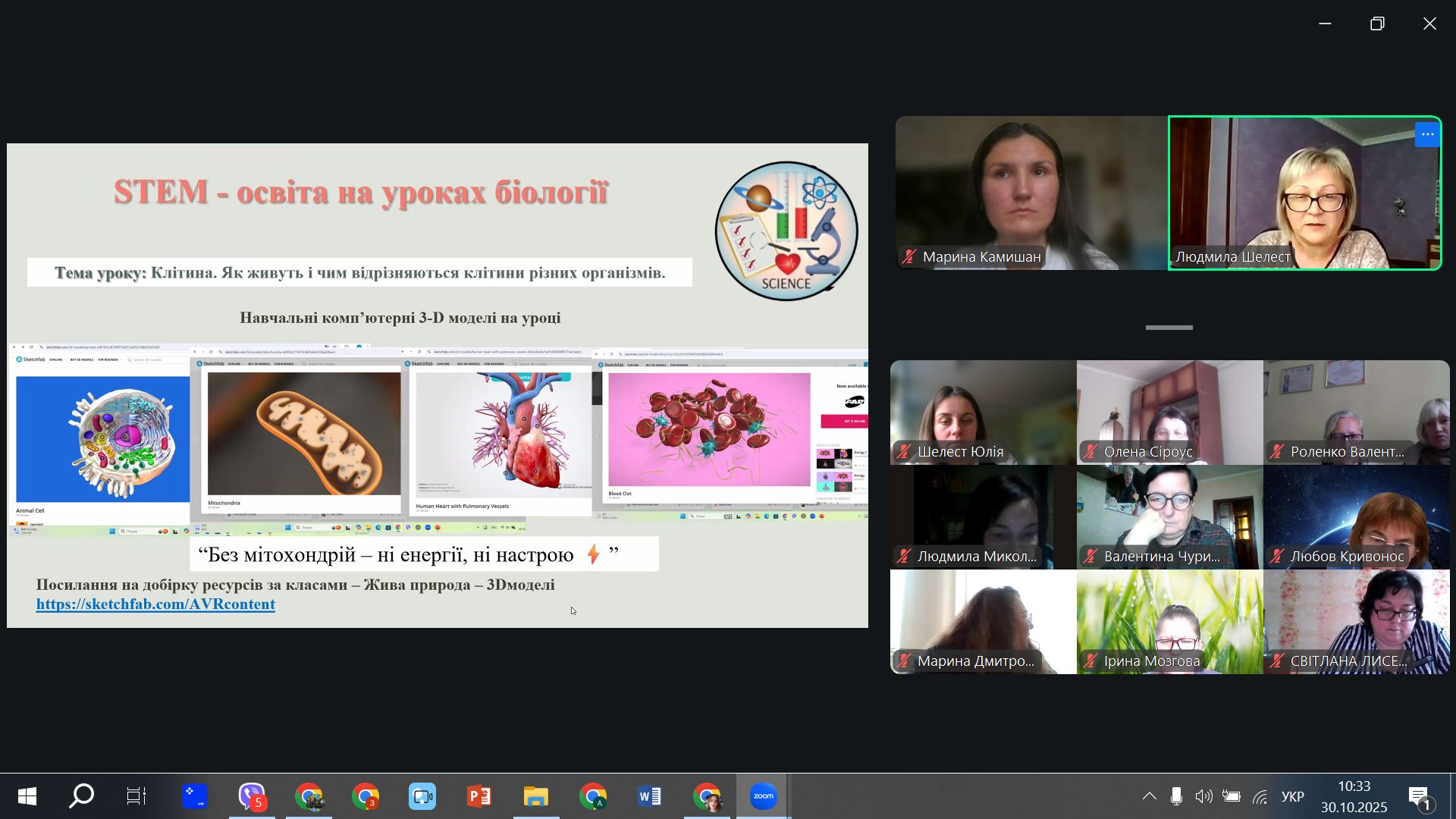
Task: Click the muted mic icon on Ірина Мозгова's tile
Action: pyautogui.click(x=1090, y=661)
